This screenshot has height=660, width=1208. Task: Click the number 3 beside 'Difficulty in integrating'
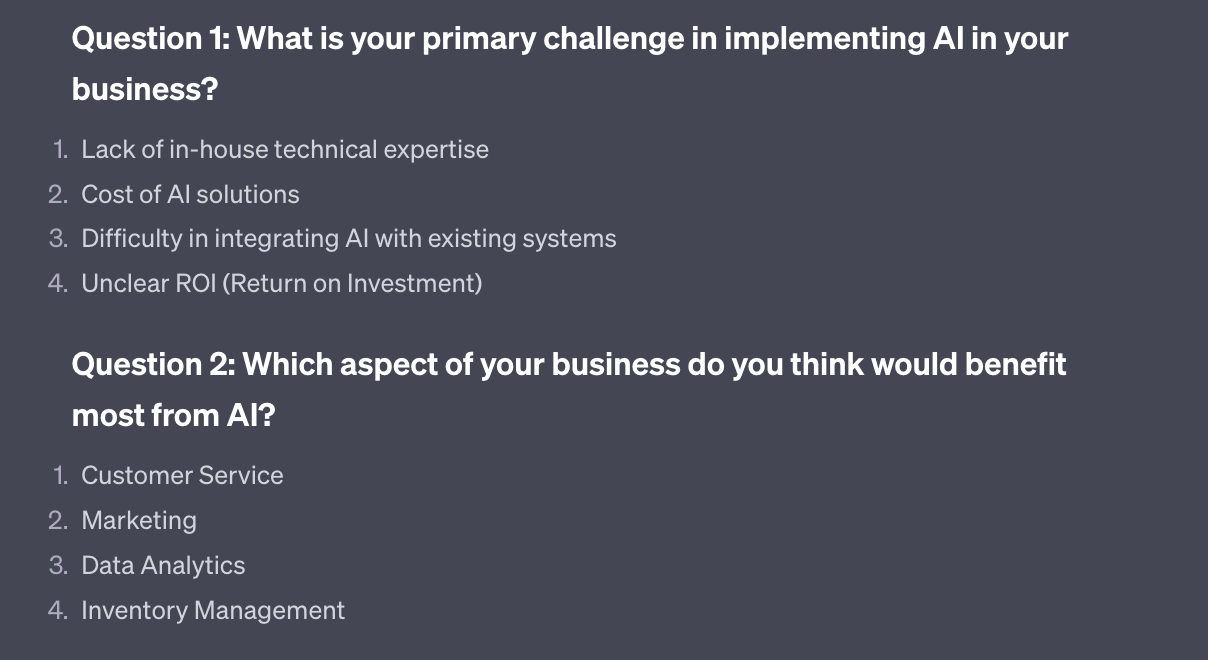(x=58, y=239)
